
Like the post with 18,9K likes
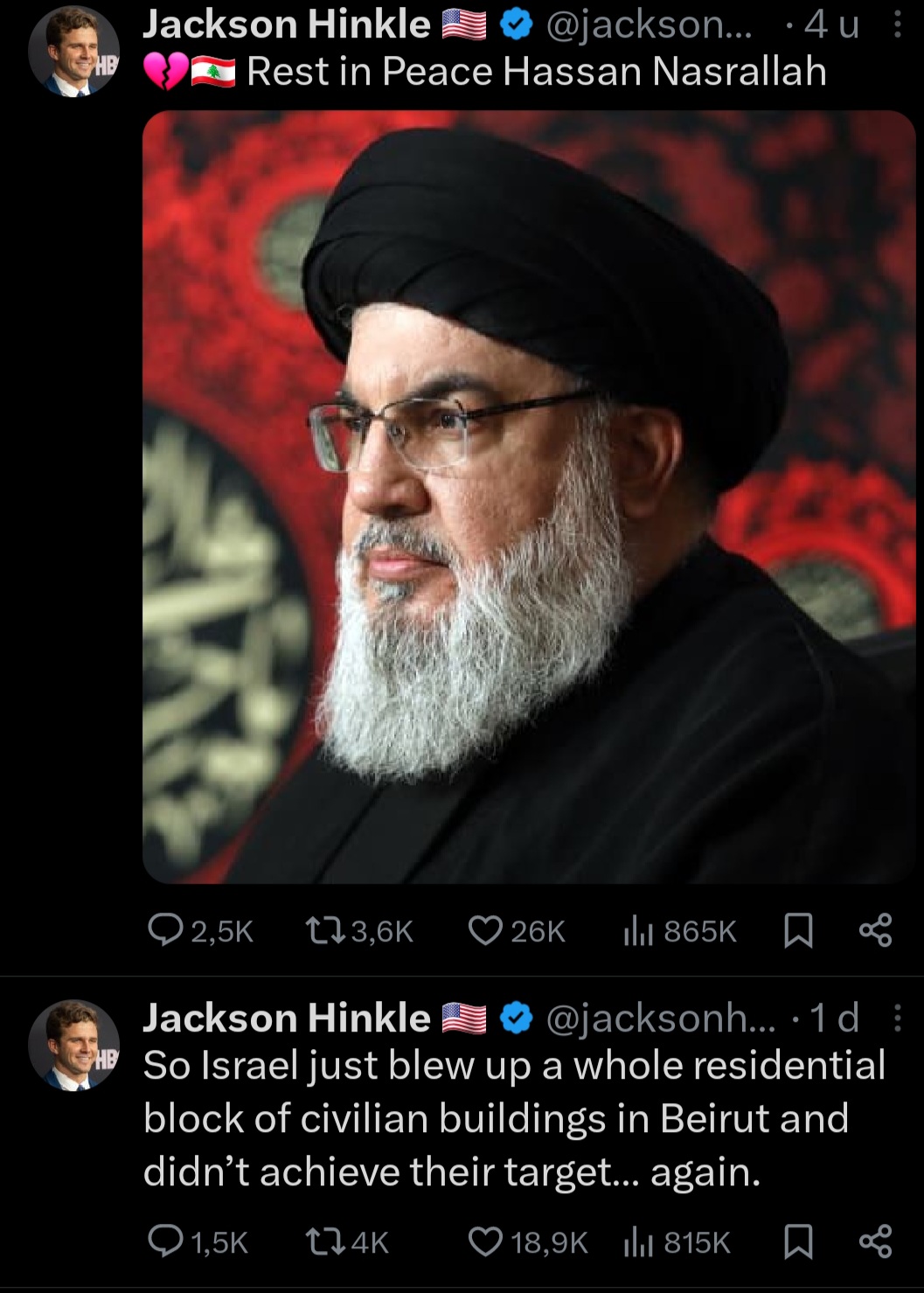pyautogui.click(x=528, y=1242)
